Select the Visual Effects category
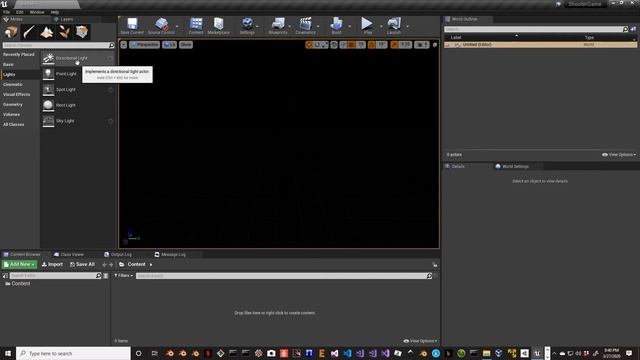 (x=17, y=94)
